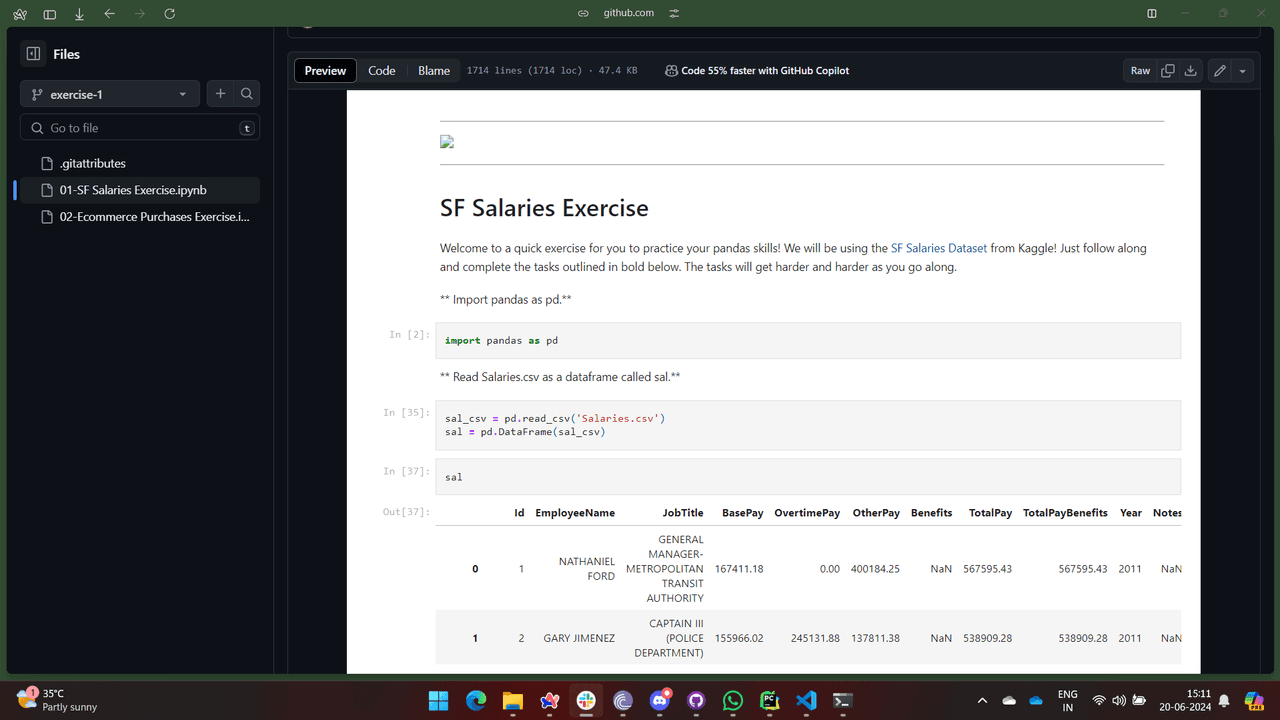Copy raw file contents icon
The width and height of the screenshot is (1280, 720).
(1167, 71)
